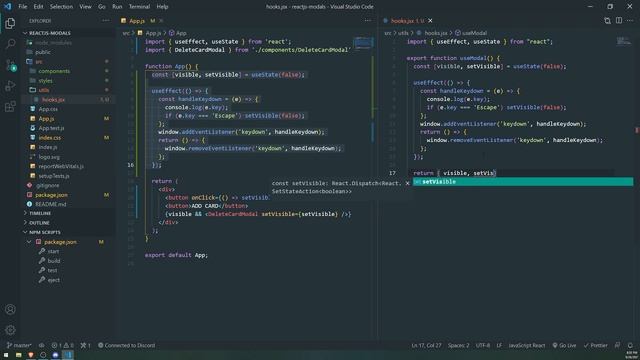Open the File menu
This screenshot has height=360, width=640.
pyautogui.click(x=23, y=7)
